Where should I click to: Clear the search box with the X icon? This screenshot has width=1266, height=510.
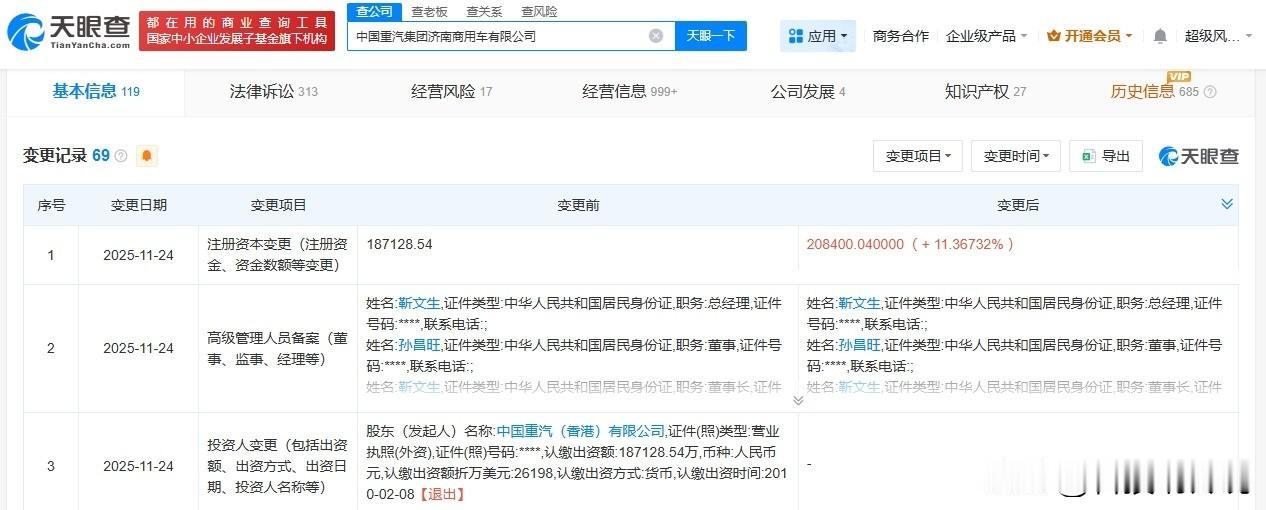pos(656,36)
